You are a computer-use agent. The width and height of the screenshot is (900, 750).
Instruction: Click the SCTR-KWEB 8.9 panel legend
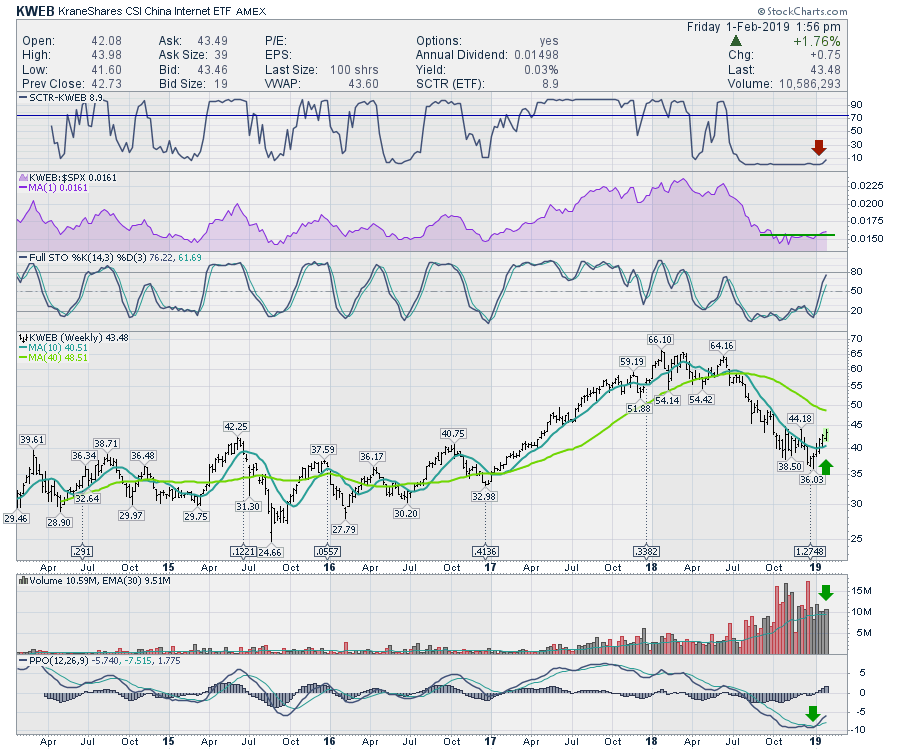pyautogui.click(x=61, y=98)
